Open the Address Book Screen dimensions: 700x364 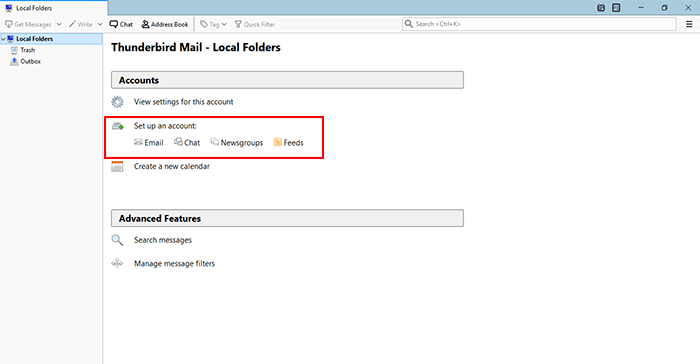pos(165,24)
